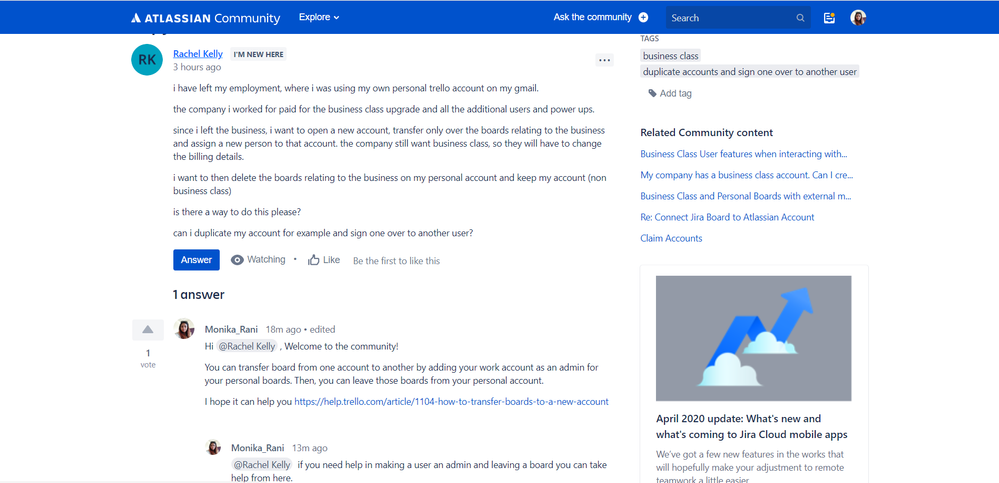Click the I'M NEW HERE badge

(258, 54)
